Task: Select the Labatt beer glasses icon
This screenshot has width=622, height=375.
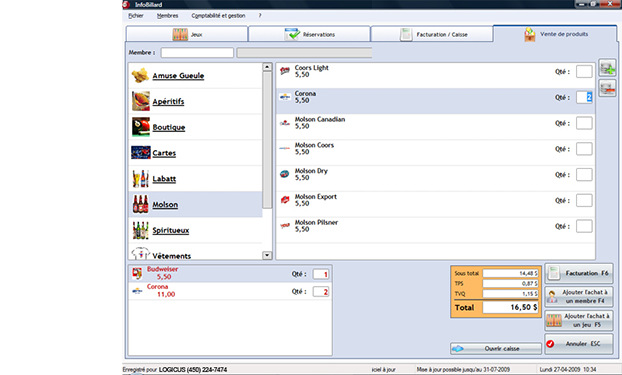Action: coord(140,179)
